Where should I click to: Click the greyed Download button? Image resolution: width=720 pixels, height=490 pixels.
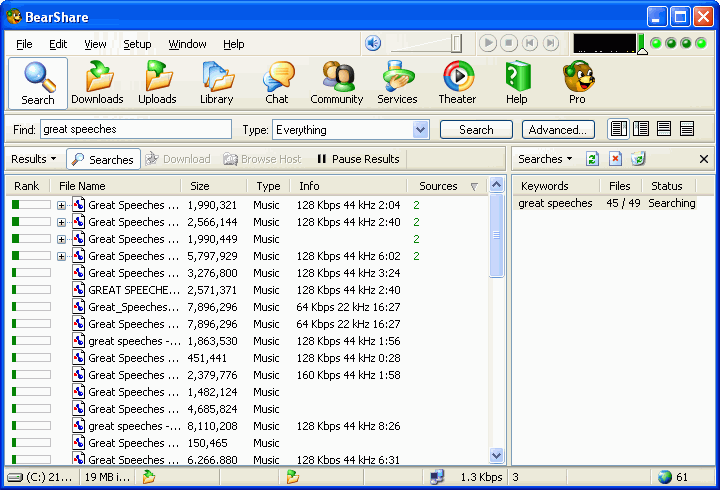[178, 159]
